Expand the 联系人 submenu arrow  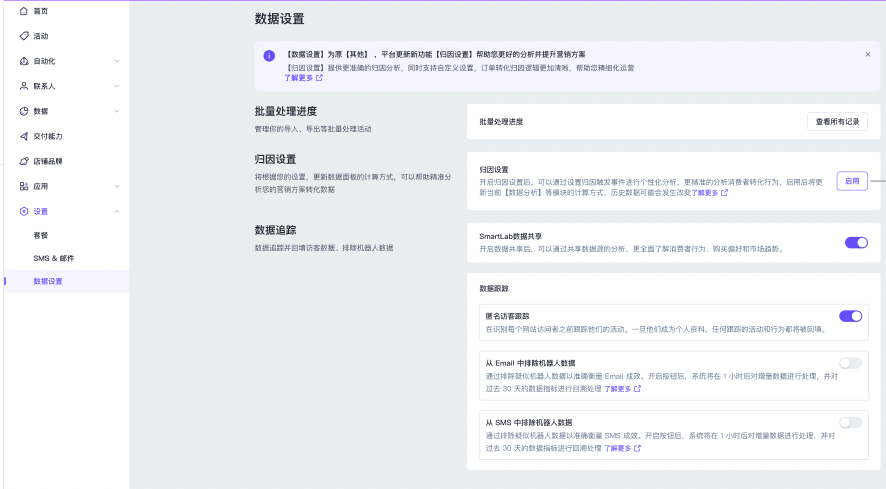coord(116,86)
